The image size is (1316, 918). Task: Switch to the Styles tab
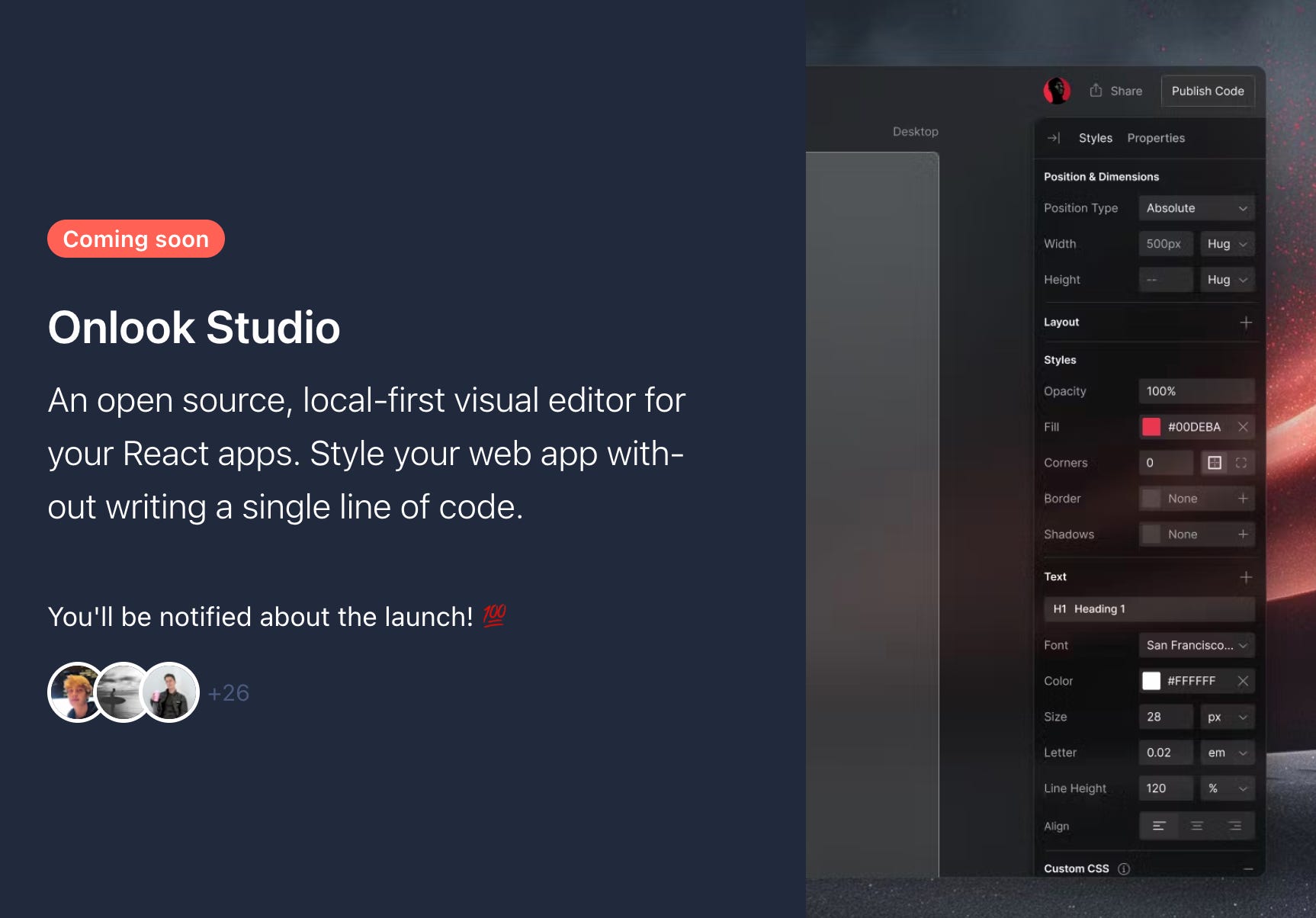coord(1096,138)
